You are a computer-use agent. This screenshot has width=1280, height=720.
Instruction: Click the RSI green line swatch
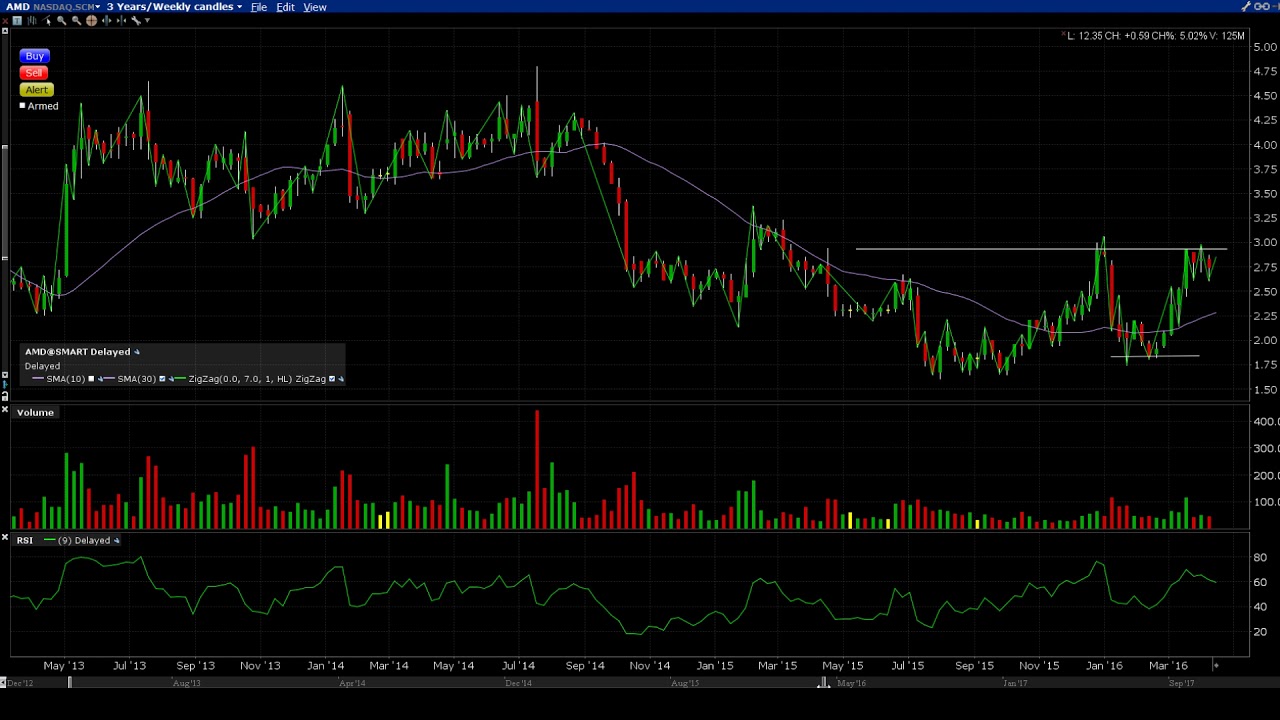click(x=50, y=541)
